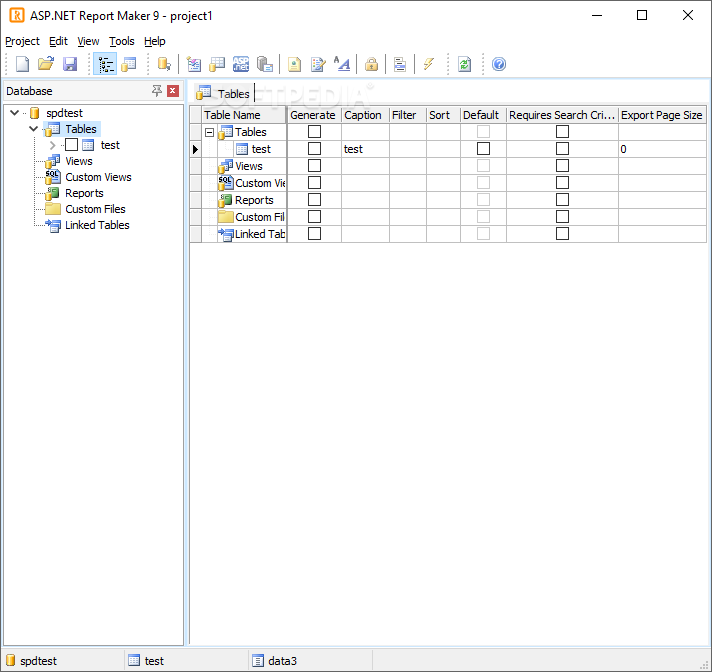Open the Help menu
The width and height of the screenshot is (712, 672).
(155, 41)
